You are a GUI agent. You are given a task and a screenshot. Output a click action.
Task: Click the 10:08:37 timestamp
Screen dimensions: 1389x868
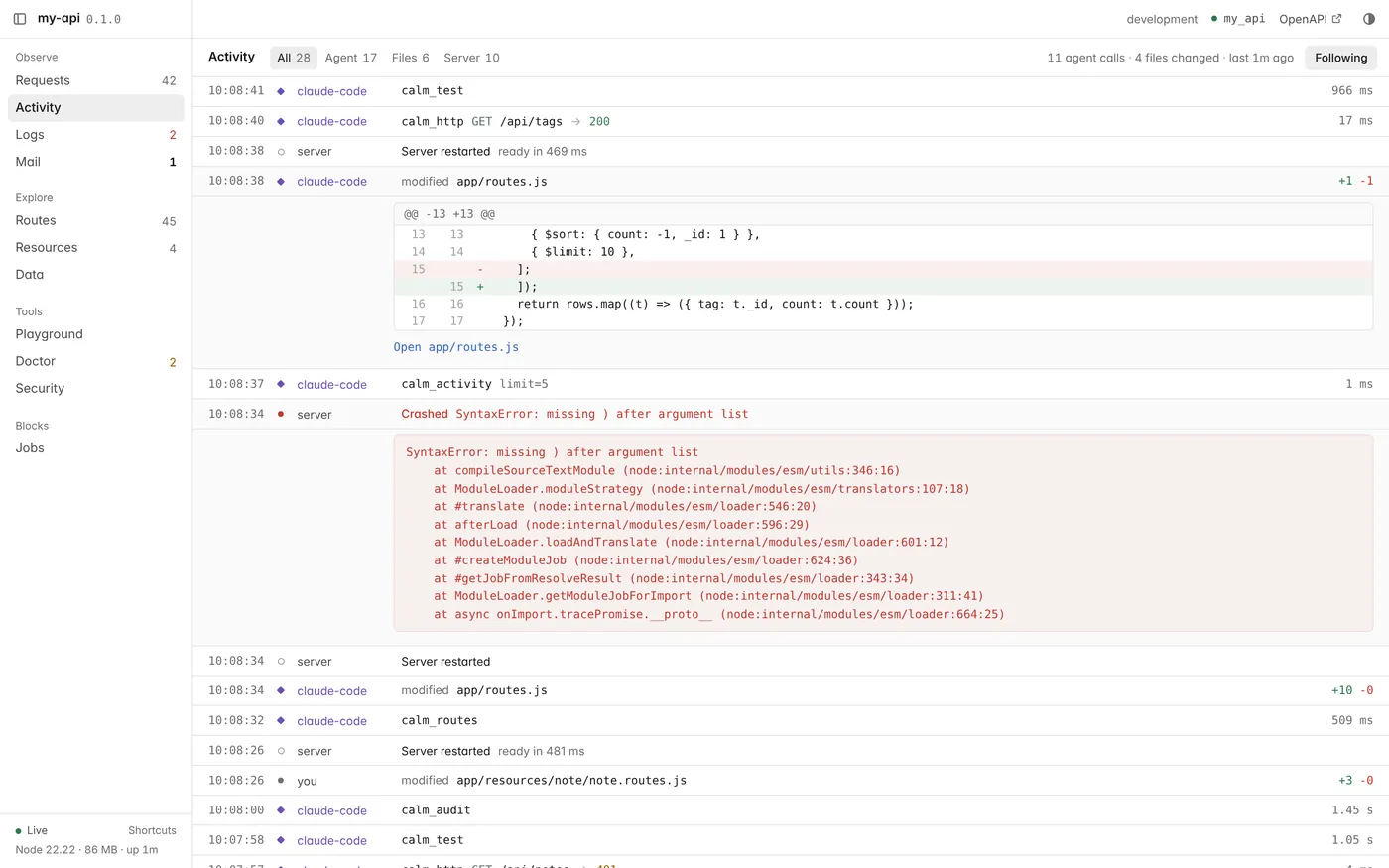(x=236, y=384)
